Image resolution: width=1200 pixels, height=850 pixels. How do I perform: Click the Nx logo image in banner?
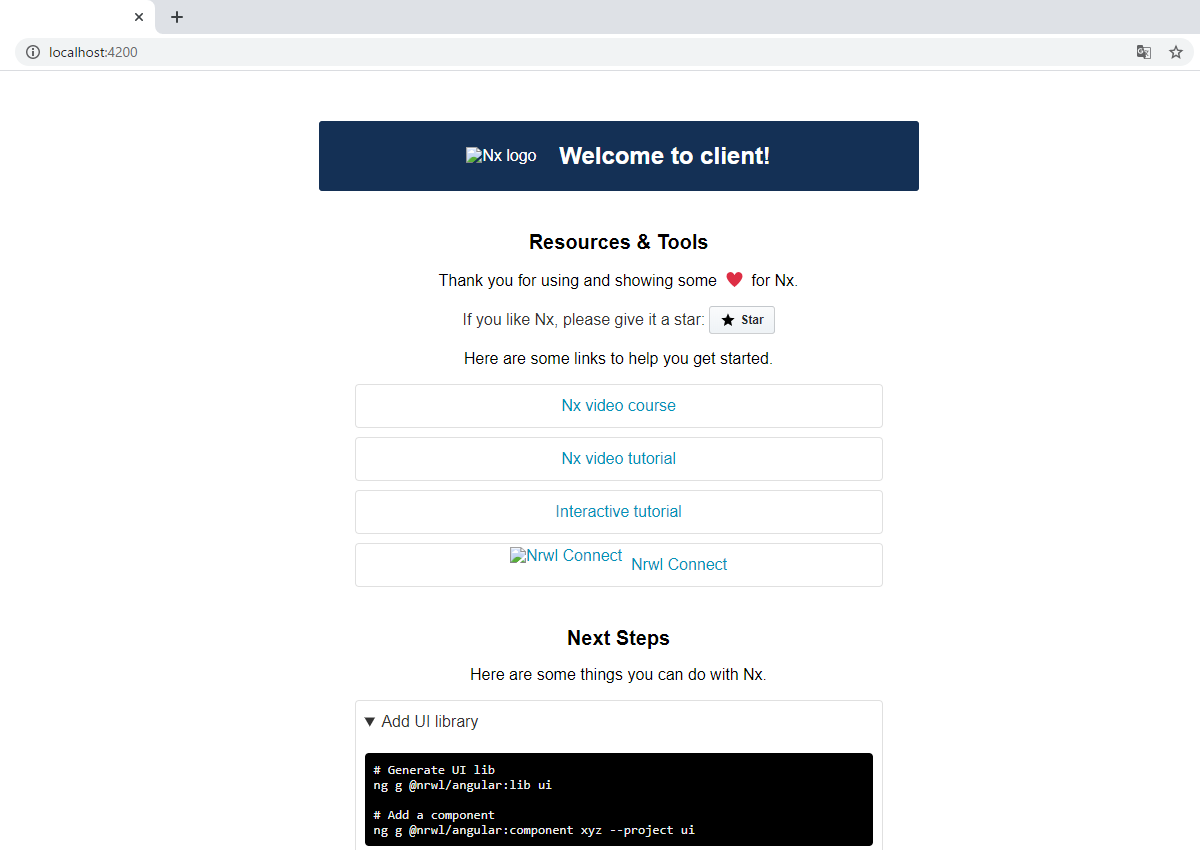501,156
